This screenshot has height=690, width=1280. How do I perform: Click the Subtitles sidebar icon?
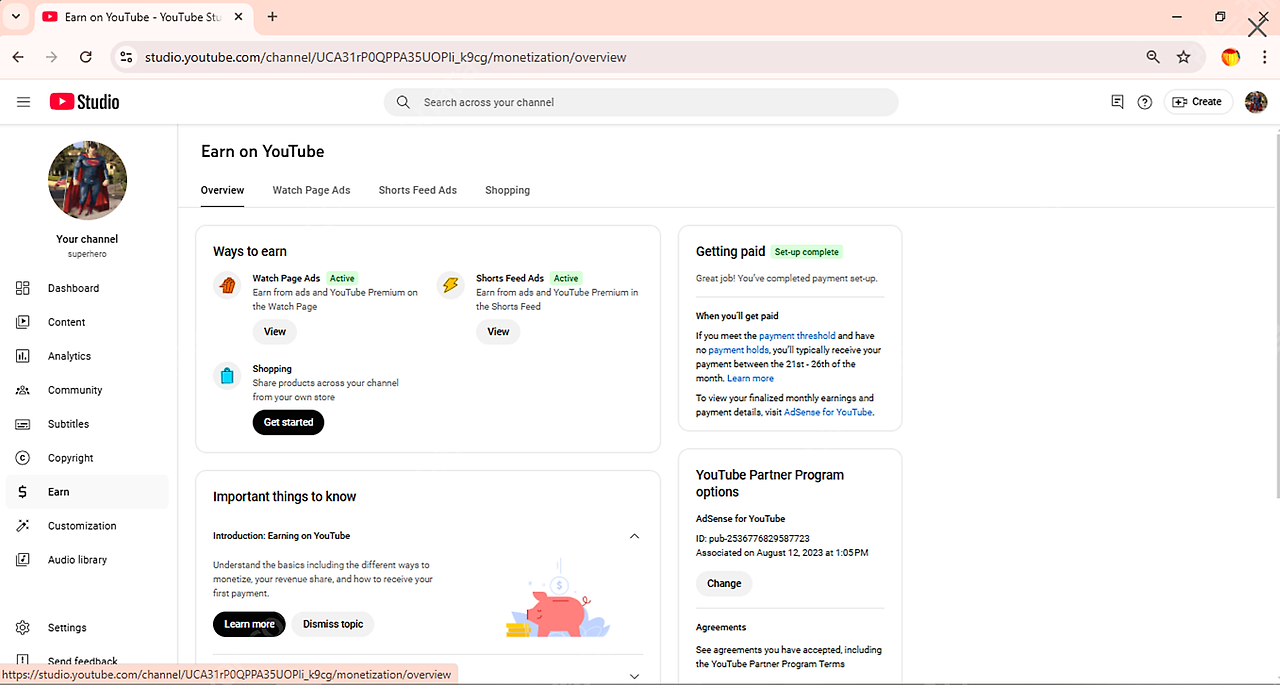(23, 424)
